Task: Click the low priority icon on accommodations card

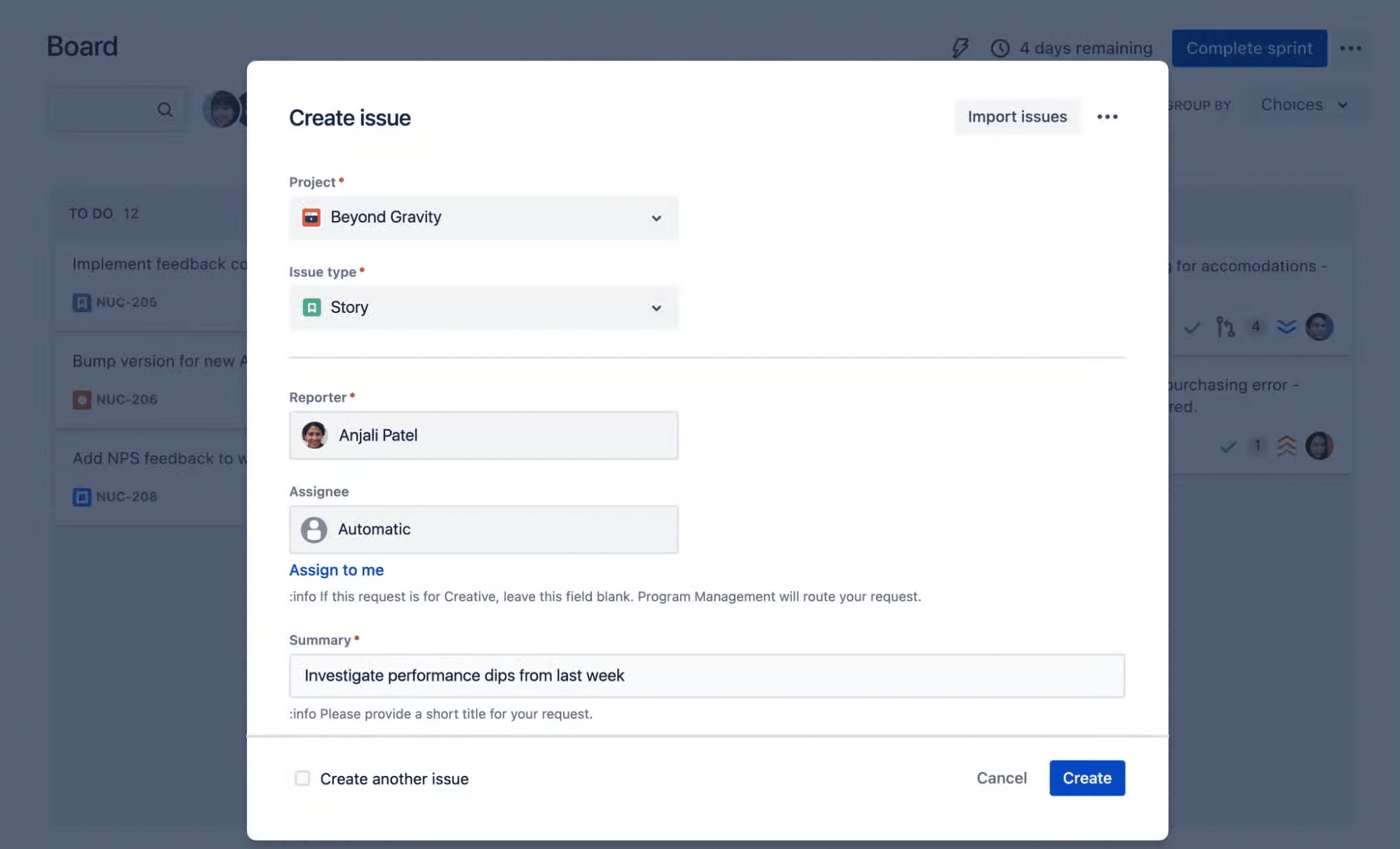Action: 1286,327
